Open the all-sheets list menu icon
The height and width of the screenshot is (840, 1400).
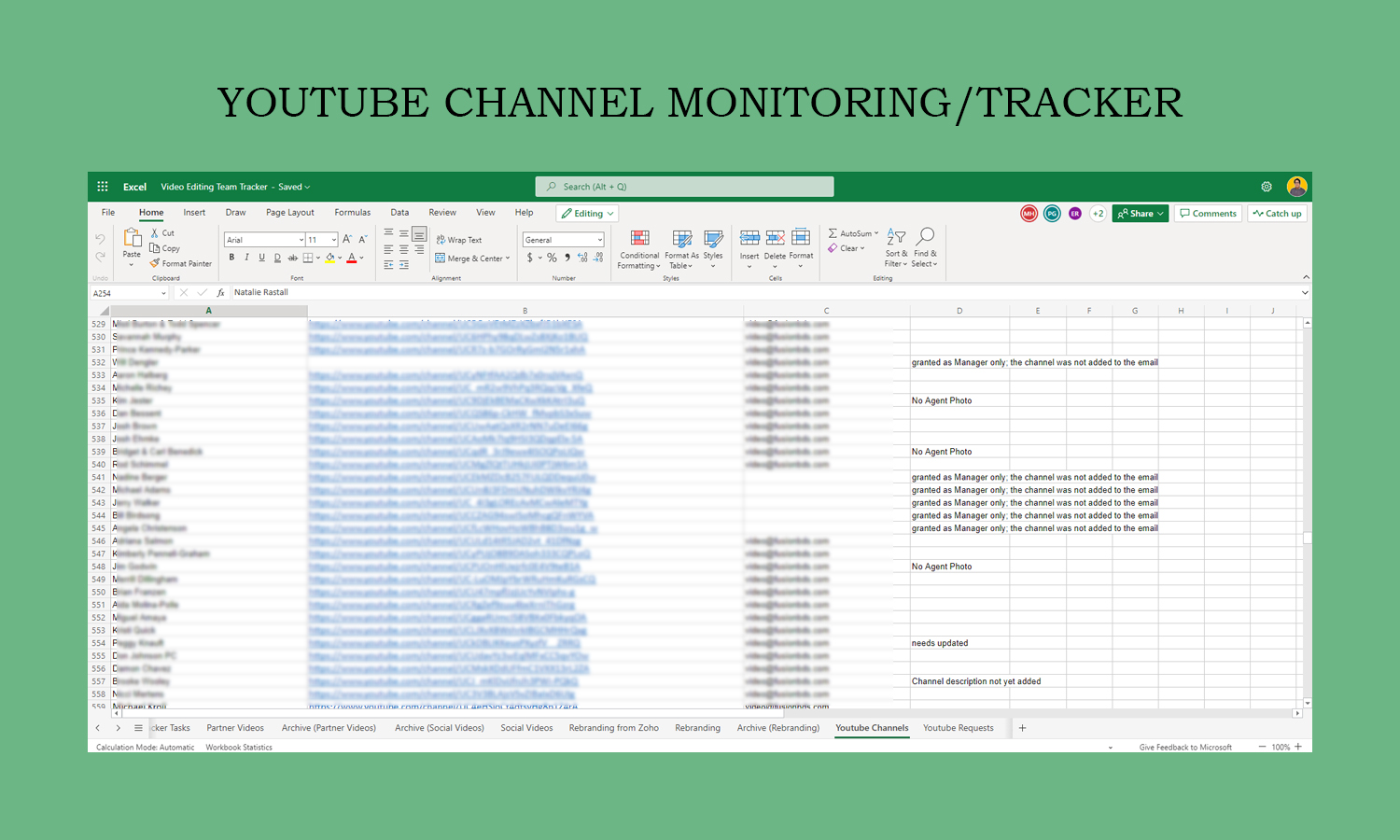[138, 728]
